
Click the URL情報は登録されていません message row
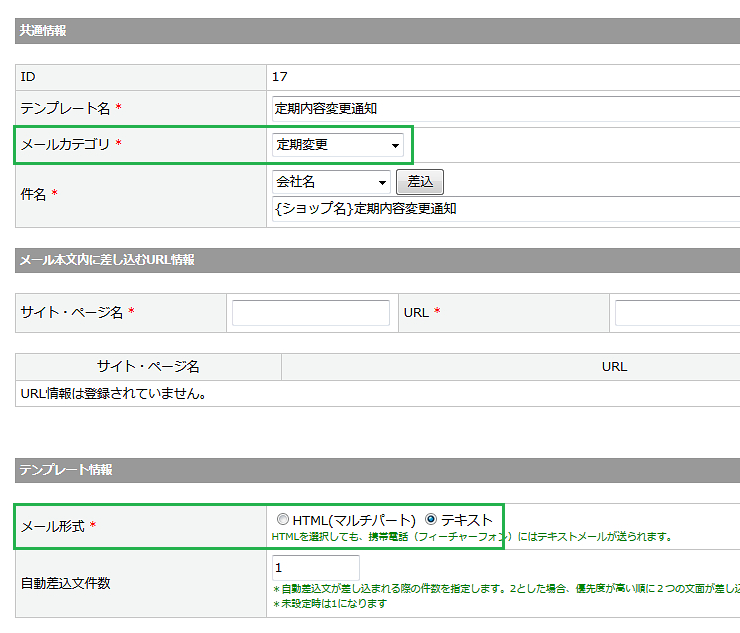coord(114,393)
